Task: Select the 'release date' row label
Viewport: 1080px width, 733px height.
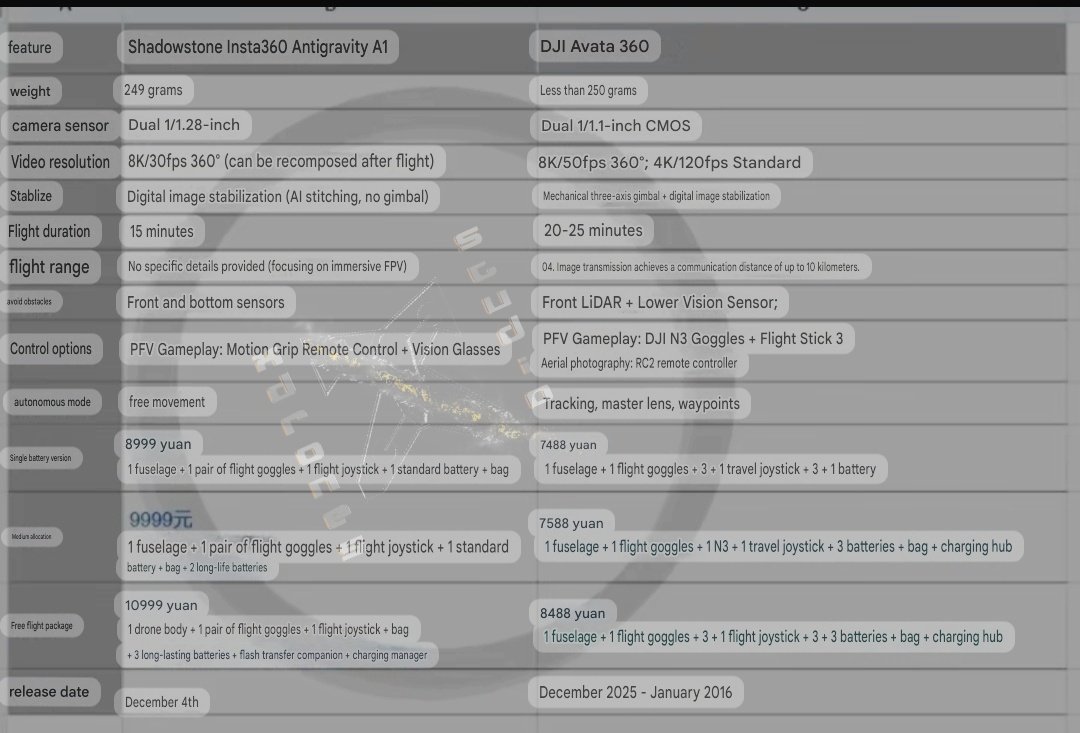Action: (49, 692)
